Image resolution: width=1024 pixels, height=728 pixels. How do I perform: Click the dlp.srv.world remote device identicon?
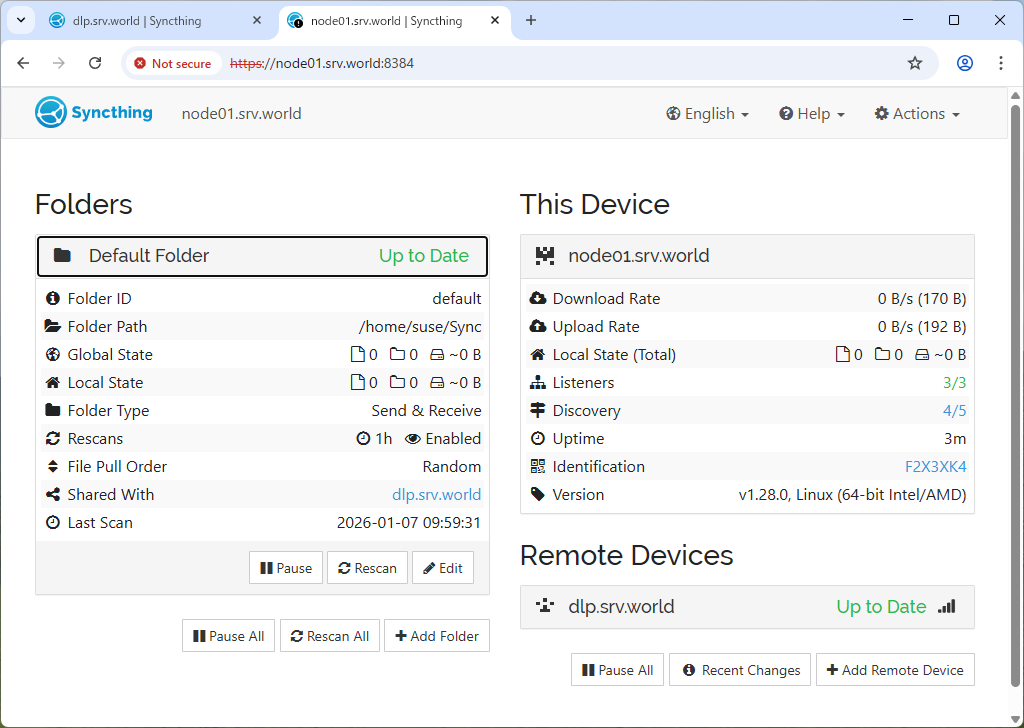coord(544,606)
